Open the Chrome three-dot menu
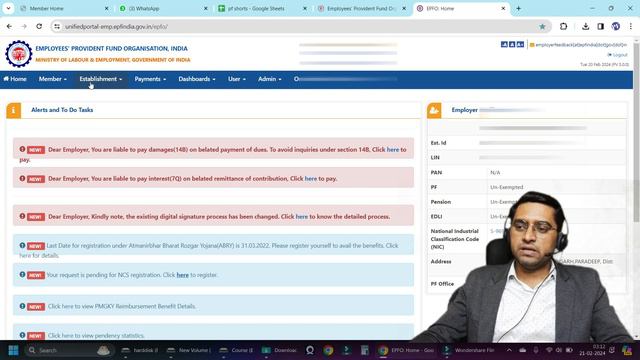640x360 pixels. (631, 27)
